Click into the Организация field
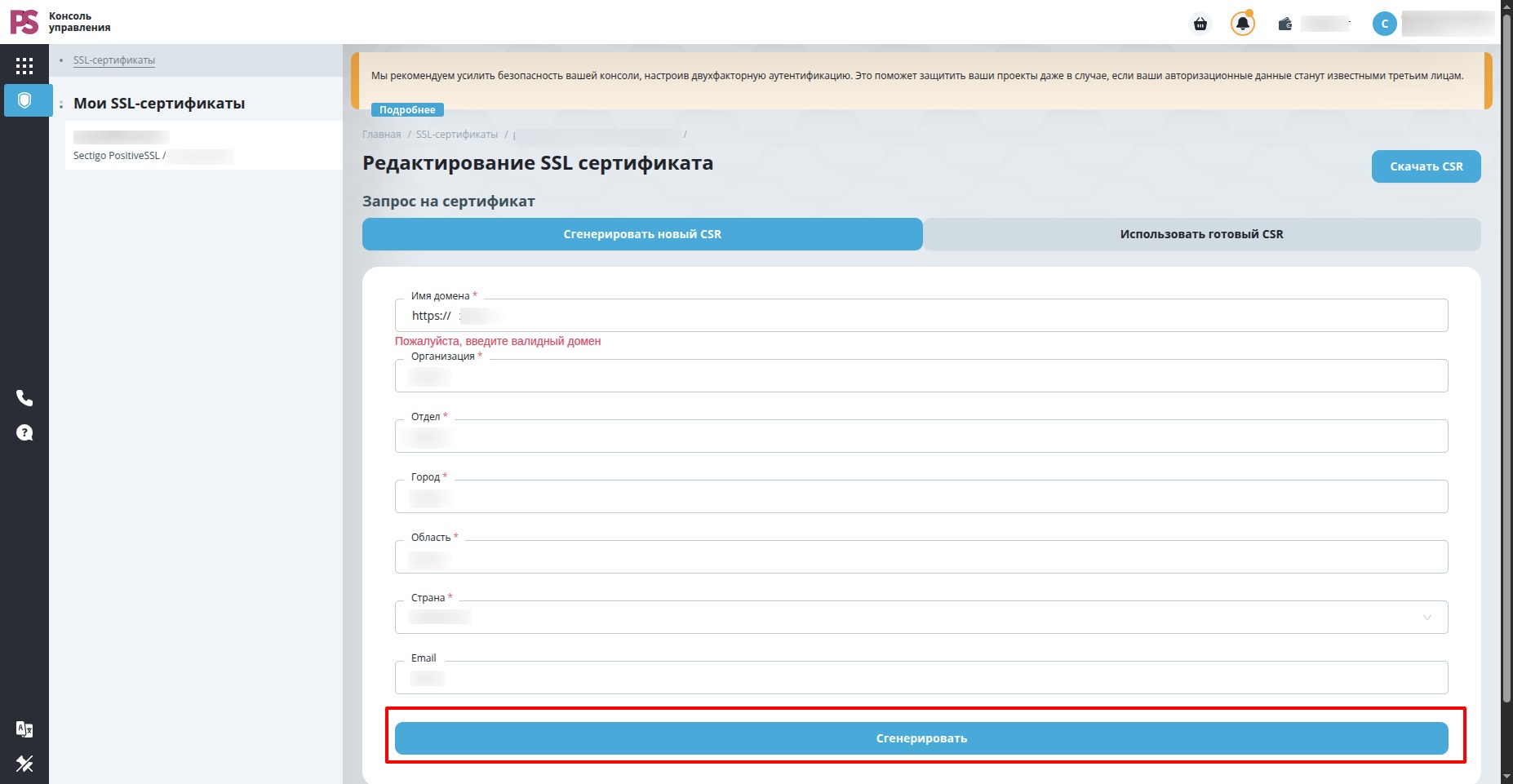1513x784 pixels. click(x=921, y=375)
